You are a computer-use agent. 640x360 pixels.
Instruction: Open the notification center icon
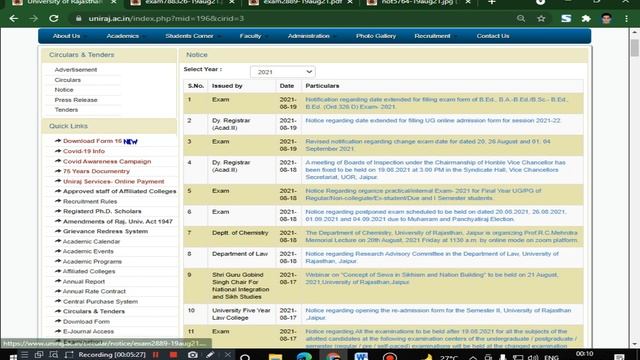pyautogui.click(x=619, y=357)
